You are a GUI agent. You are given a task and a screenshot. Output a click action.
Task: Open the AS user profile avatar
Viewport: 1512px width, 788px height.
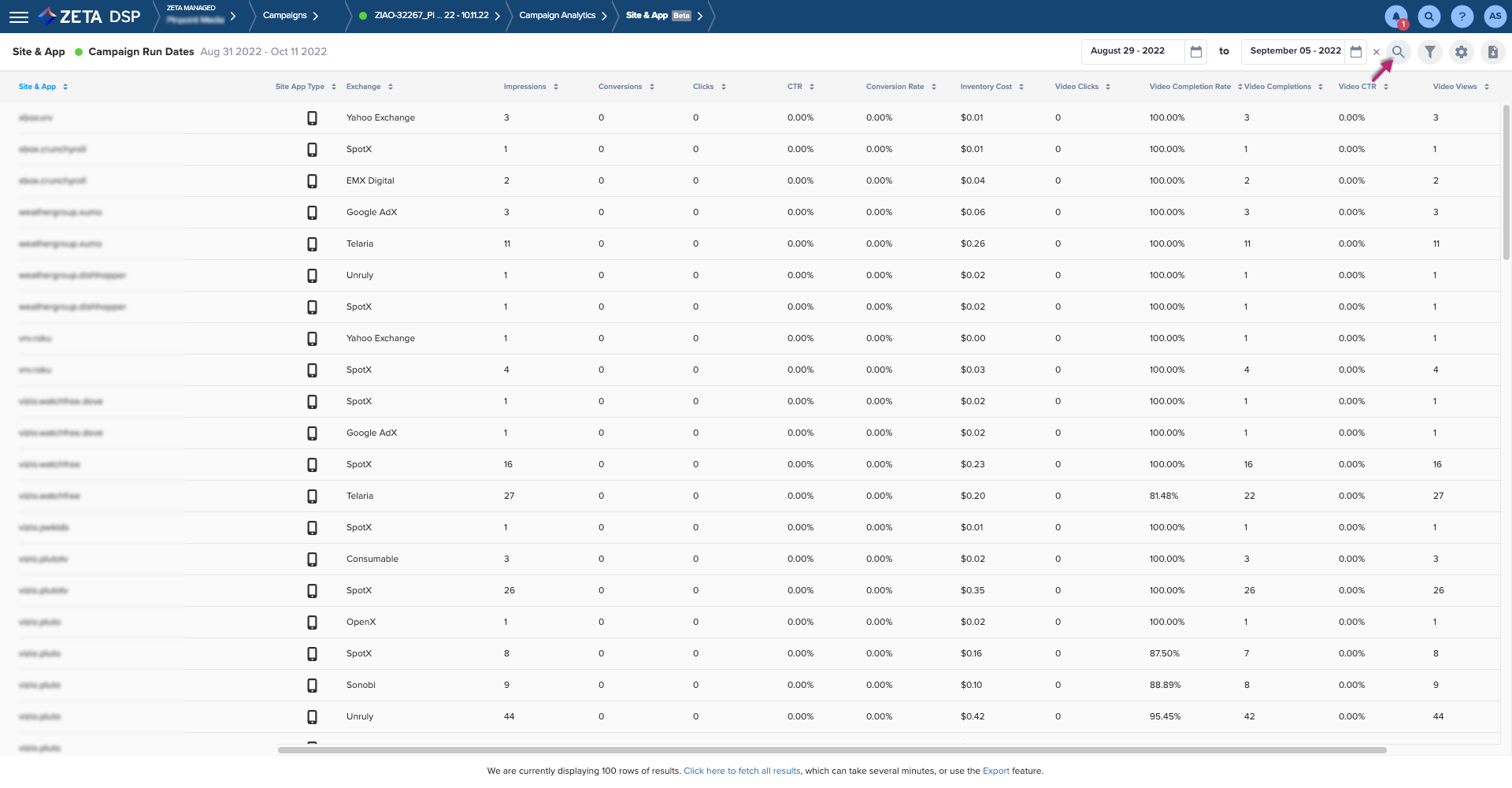click(x=1495, y=17)
